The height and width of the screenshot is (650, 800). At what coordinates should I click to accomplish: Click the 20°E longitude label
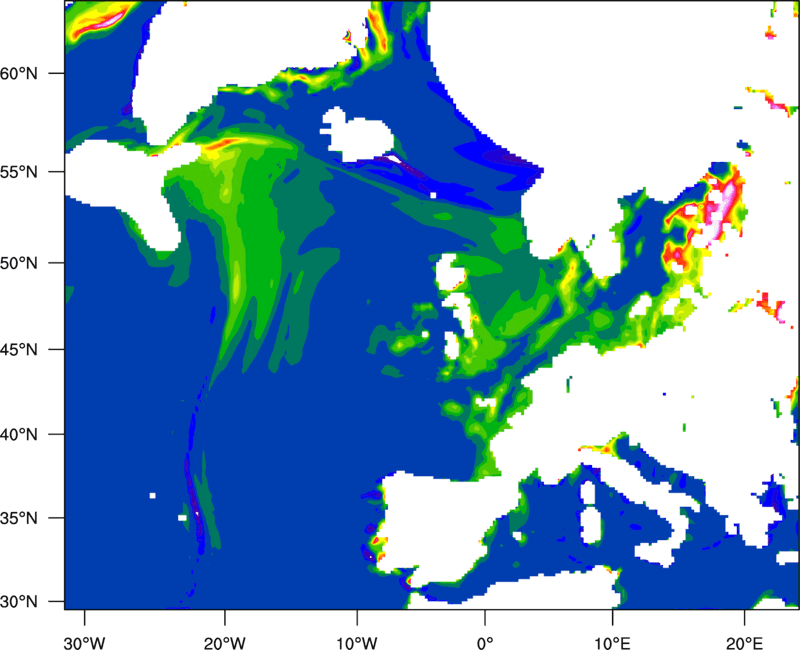[744, 643]
